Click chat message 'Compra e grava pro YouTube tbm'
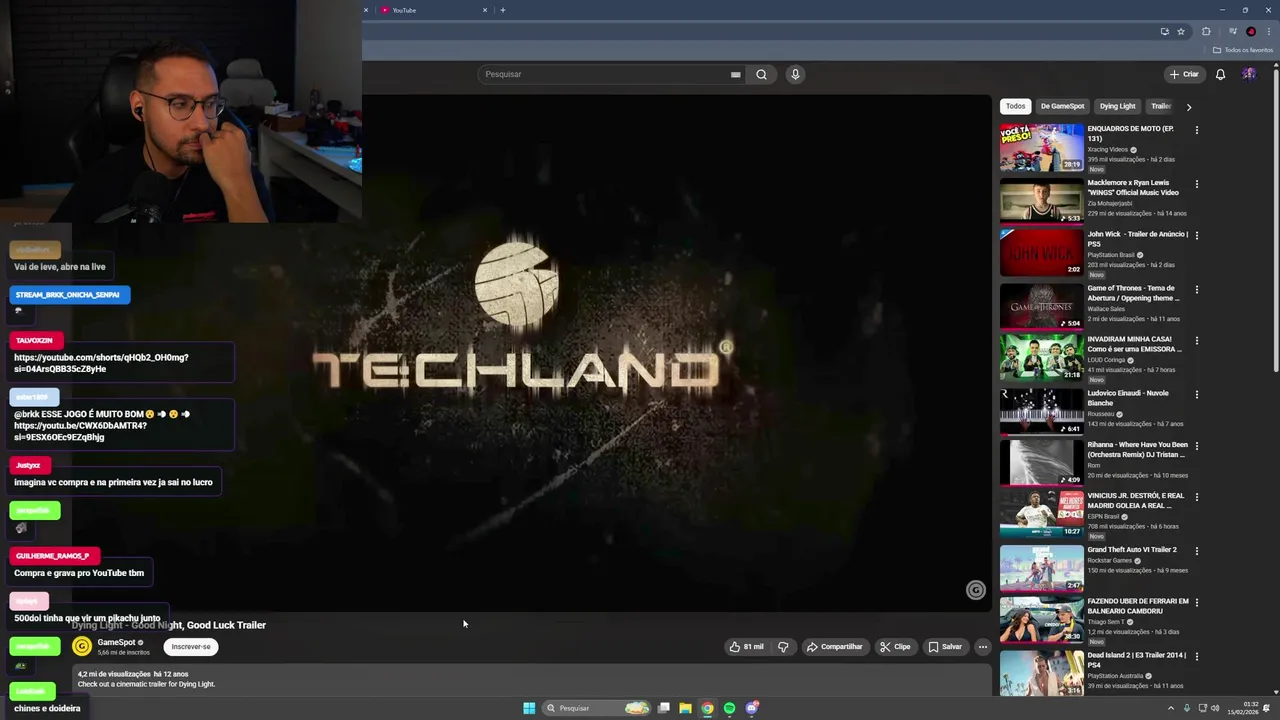 [x=79, y=573]
